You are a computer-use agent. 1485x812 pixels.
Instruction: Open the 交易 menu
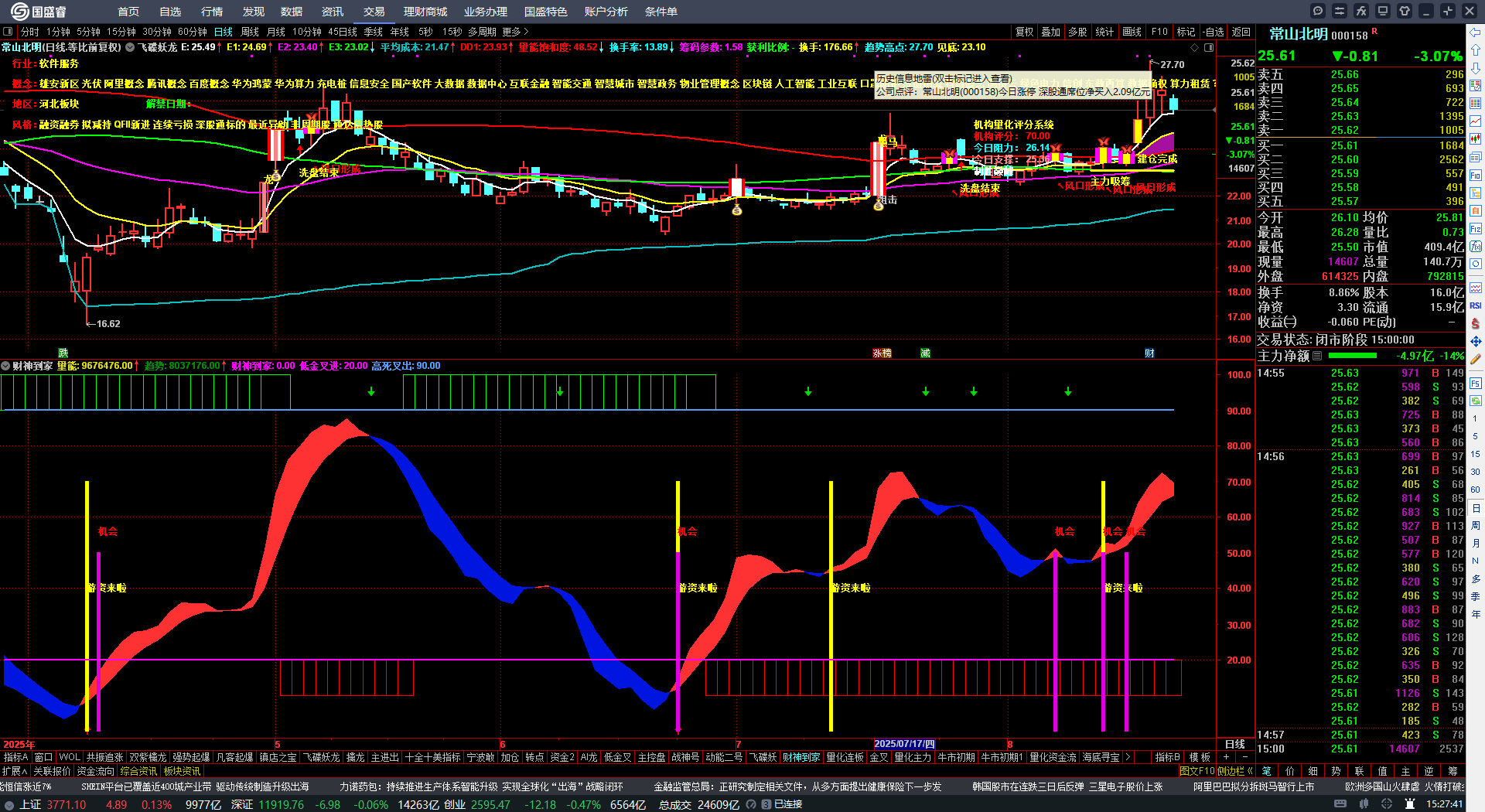[x=374, y=12]
